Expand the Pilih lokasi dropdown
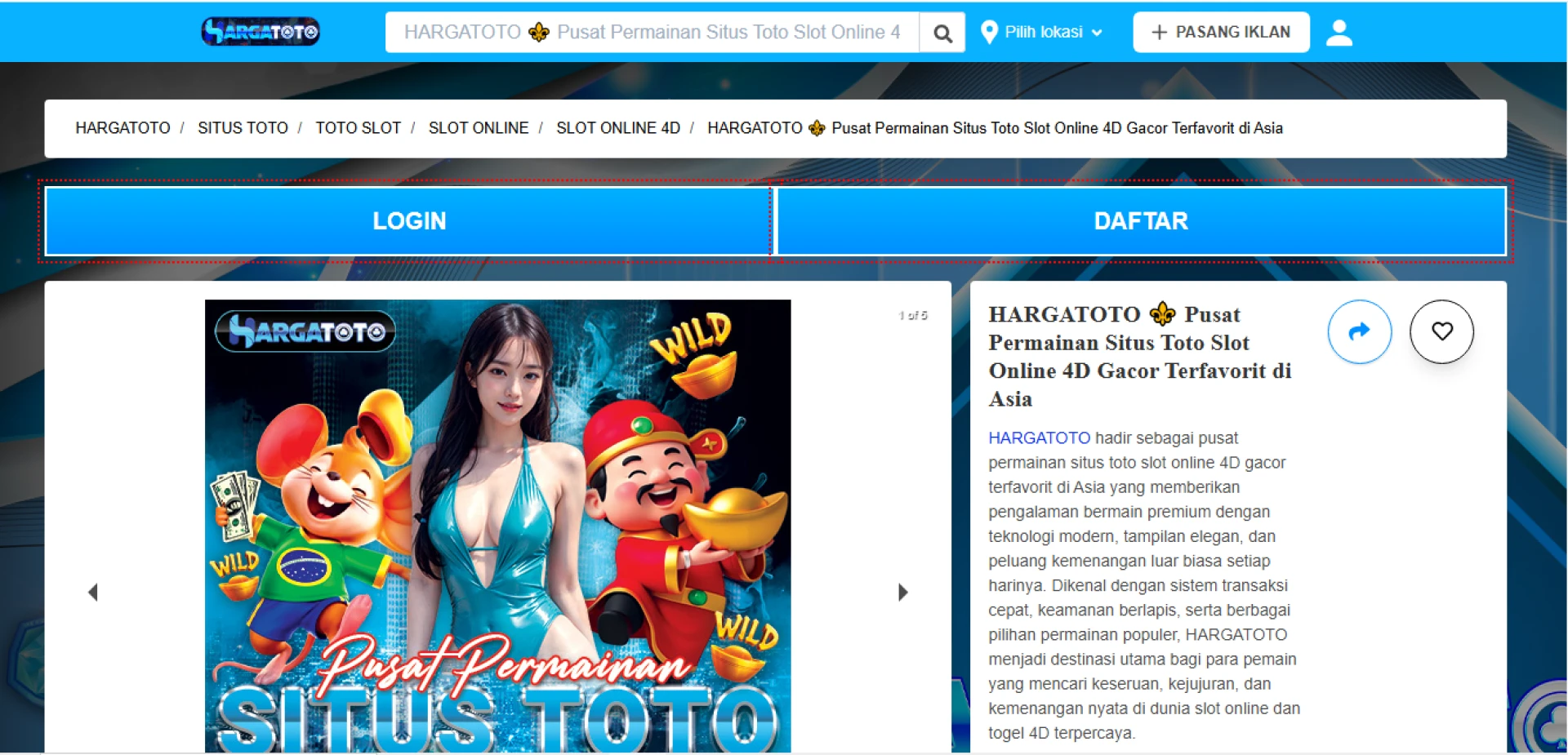This screenshot has width=1568, height=755. [1044, 32]
